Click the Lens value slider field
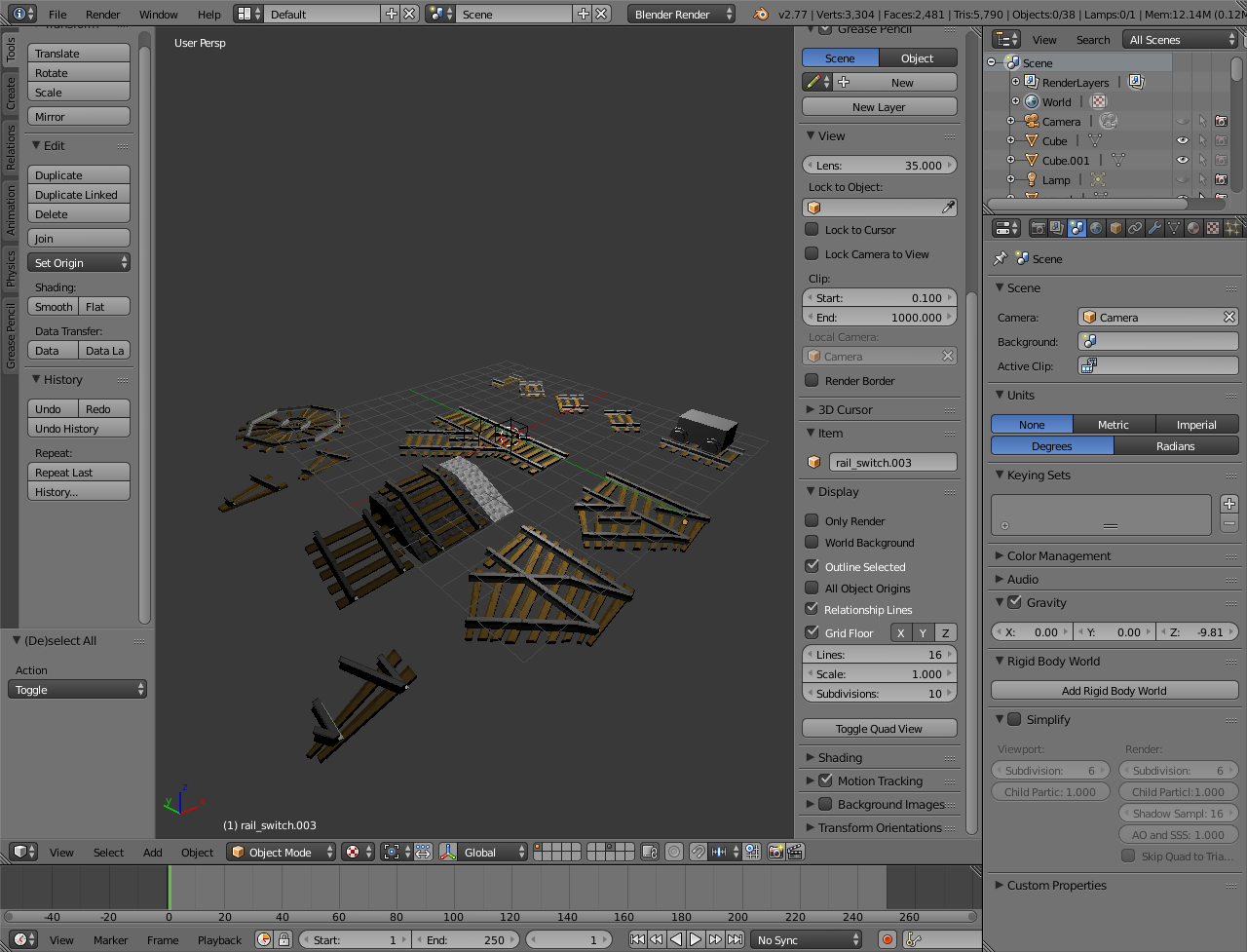 pyautogui.click(x=879, y=166)
